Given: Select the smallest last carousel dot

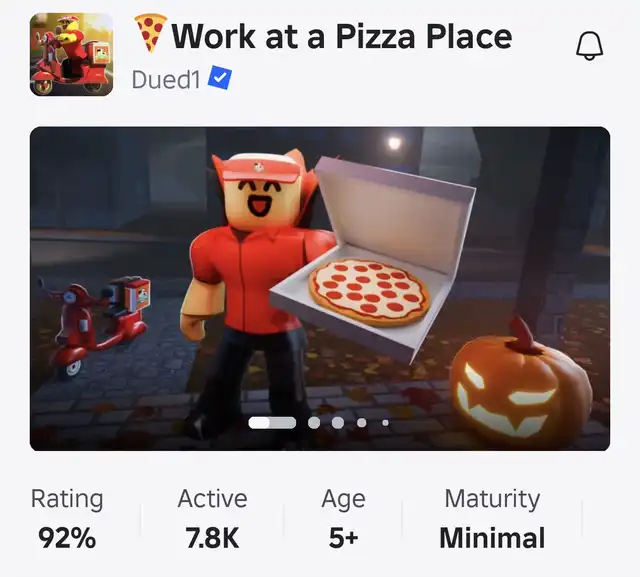Looking at the screenshot, I should 385,423.
